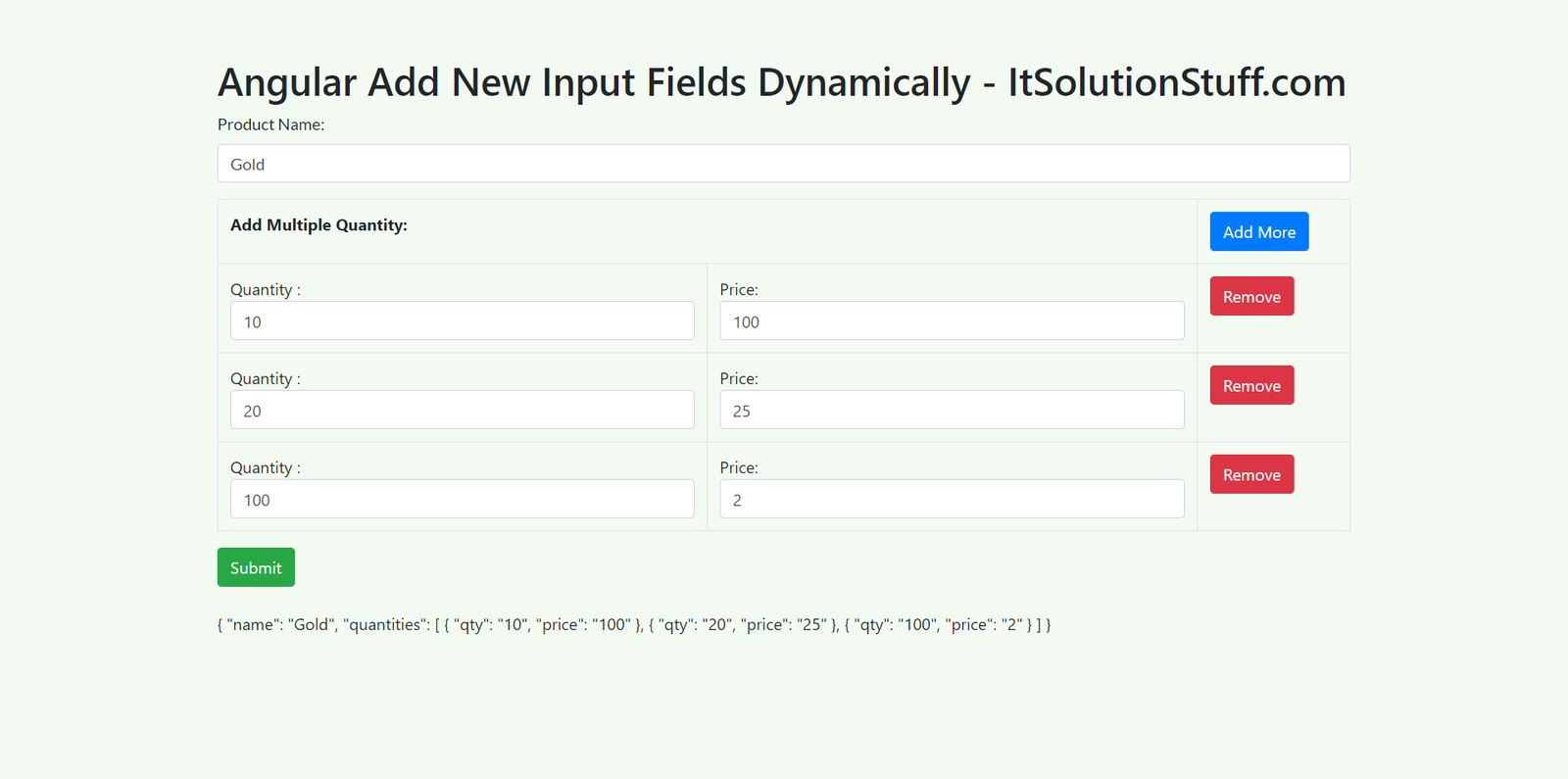Remove the row with quantity 20
The image size is (1568, 779).
[x=1251, y=386]
